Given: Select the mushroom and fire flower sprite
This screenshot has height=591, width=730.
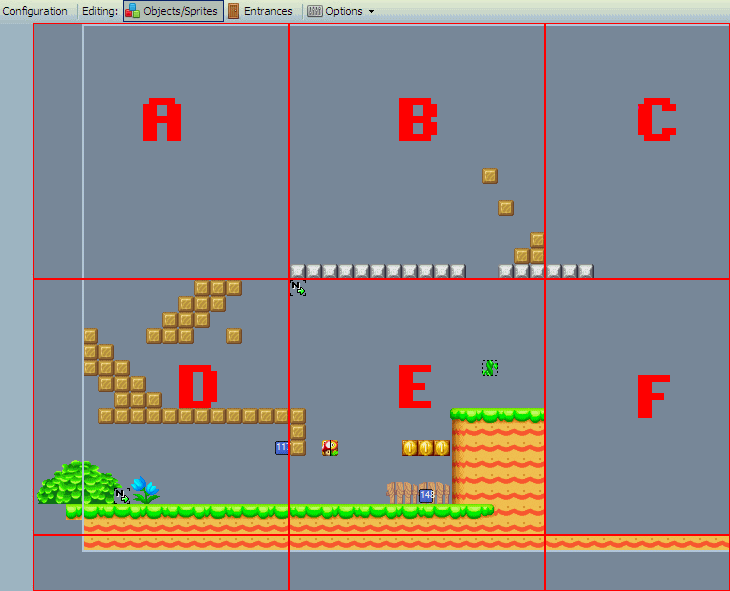Looking at the screenshot, I should (x=330, y=448).
